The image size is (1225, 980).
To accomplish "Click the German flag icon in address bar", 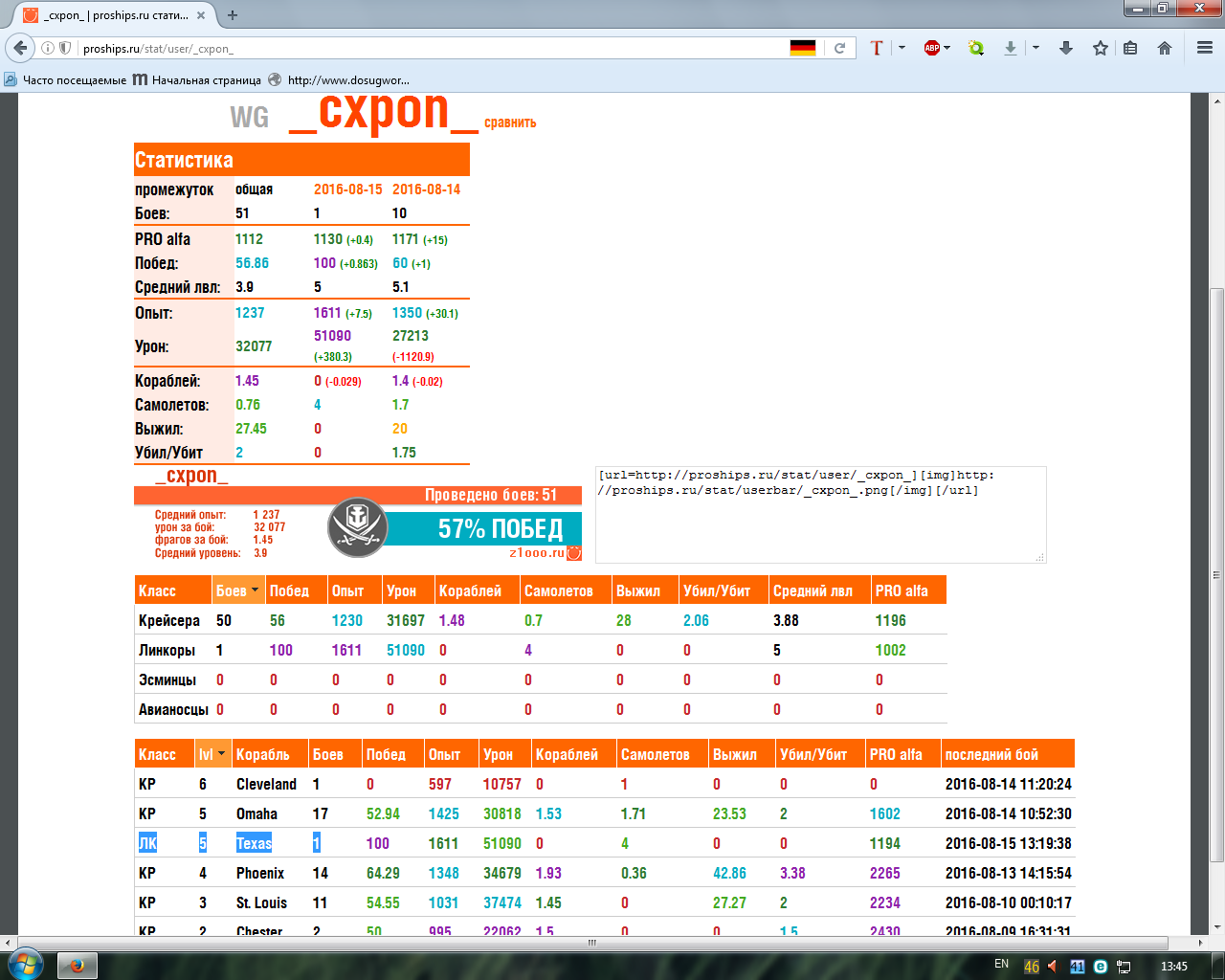I will click(802, 48).
